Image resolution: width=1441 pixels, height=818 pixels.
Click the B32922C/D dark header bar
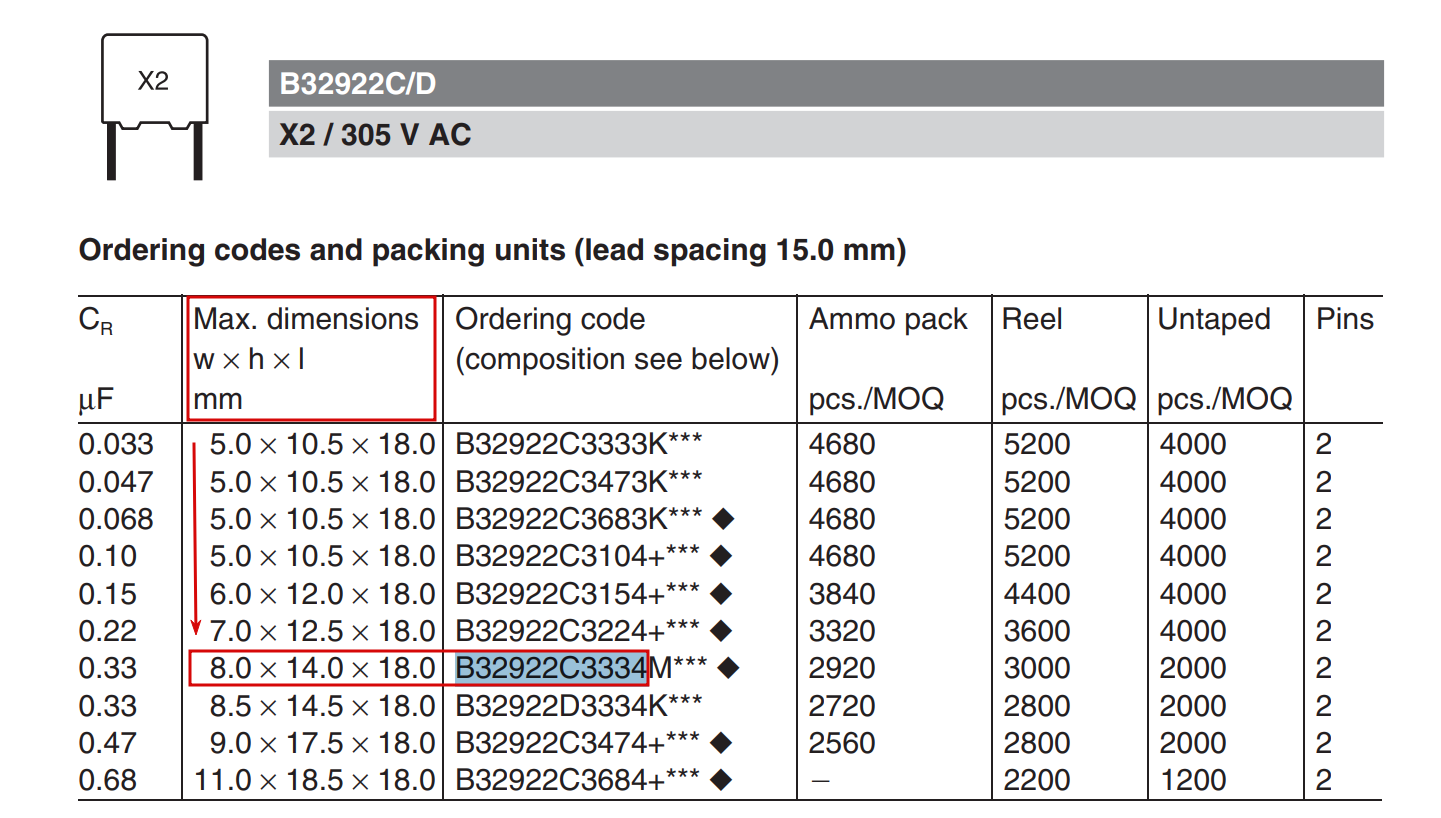(x=825, y=84)
